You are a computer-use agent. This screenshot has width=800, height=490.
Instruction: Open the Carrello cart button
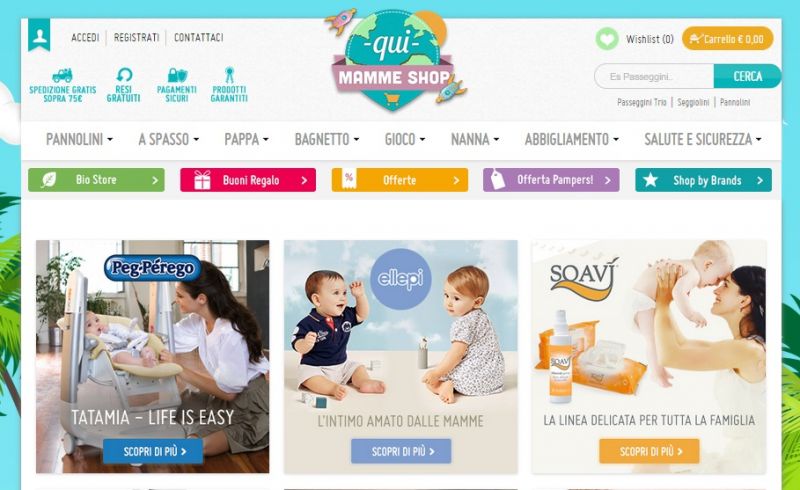point(728,39)
